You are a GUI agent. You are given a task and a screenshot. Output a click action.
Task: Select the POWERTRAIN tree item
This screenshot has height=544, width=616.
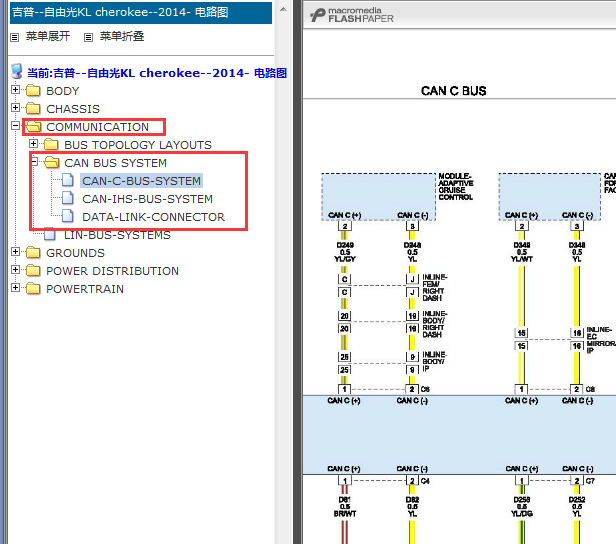[85, 289]
